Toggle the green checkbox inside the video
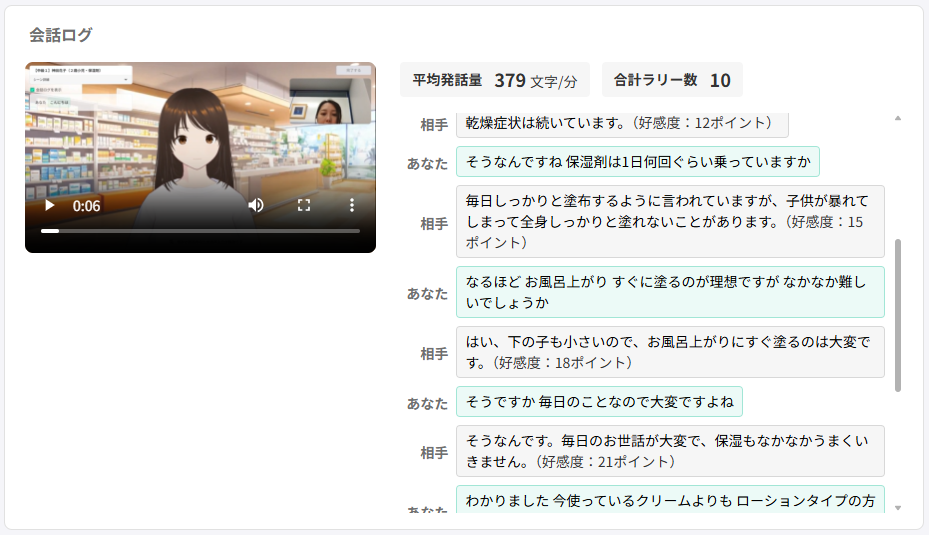929x535 pixels. tap(31, 90)
